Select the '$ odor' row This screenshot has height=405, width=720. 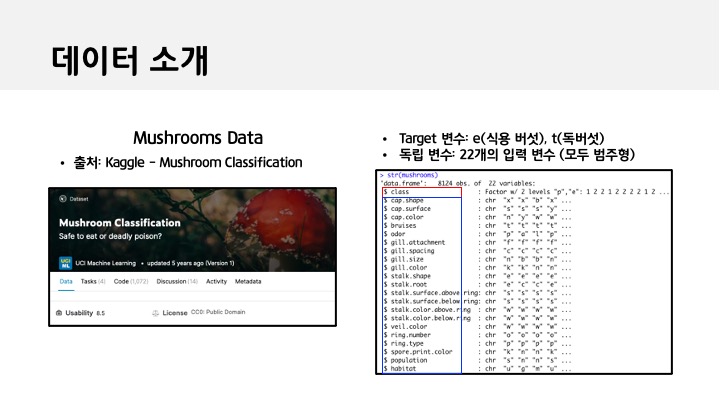point(478,234)
